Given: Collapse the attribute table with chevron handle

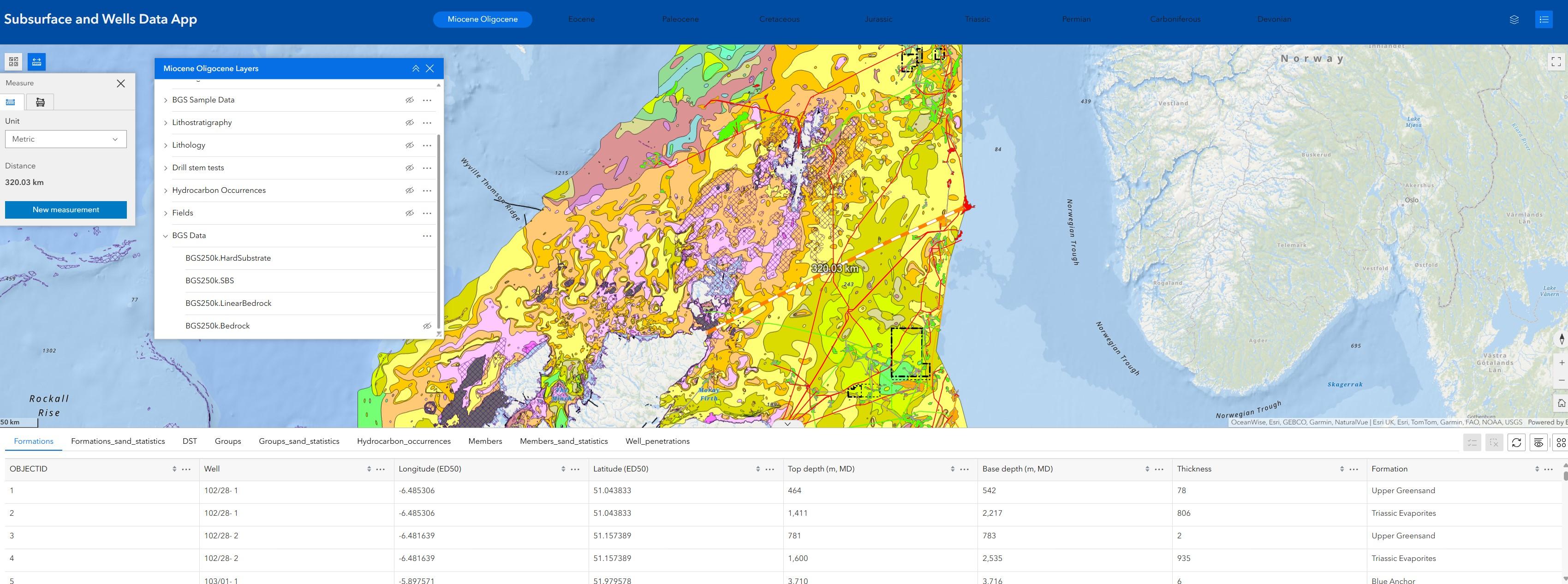Looking at the screenshot, I should (787, 424).
